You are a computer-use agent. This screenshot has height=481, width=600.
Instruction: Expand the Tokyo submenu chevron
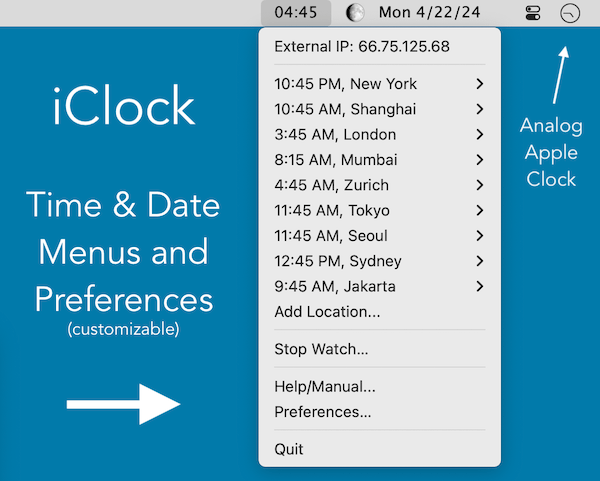coord(480,210)
